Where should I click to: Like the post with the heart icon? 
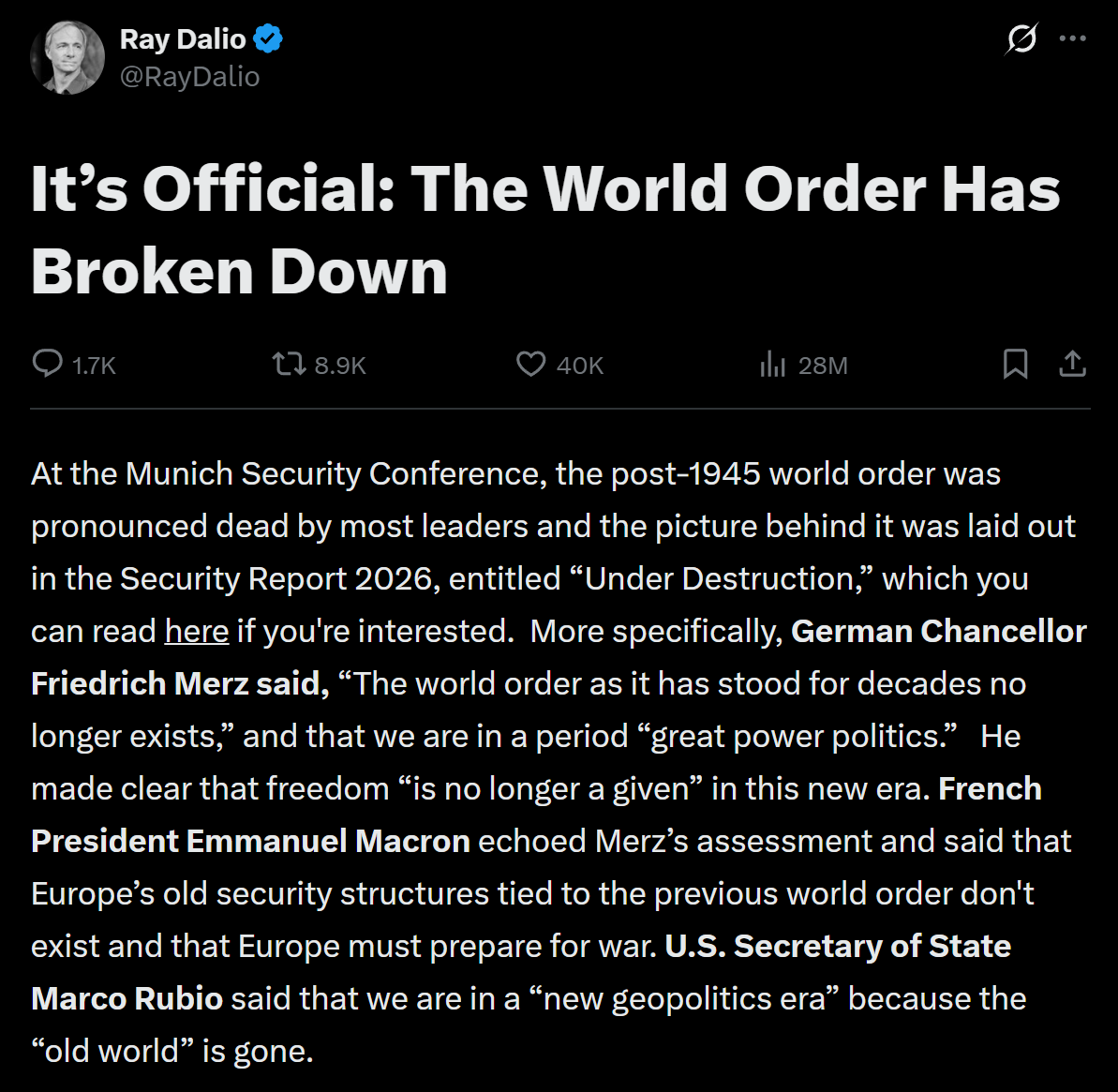(x=530, y=364)
